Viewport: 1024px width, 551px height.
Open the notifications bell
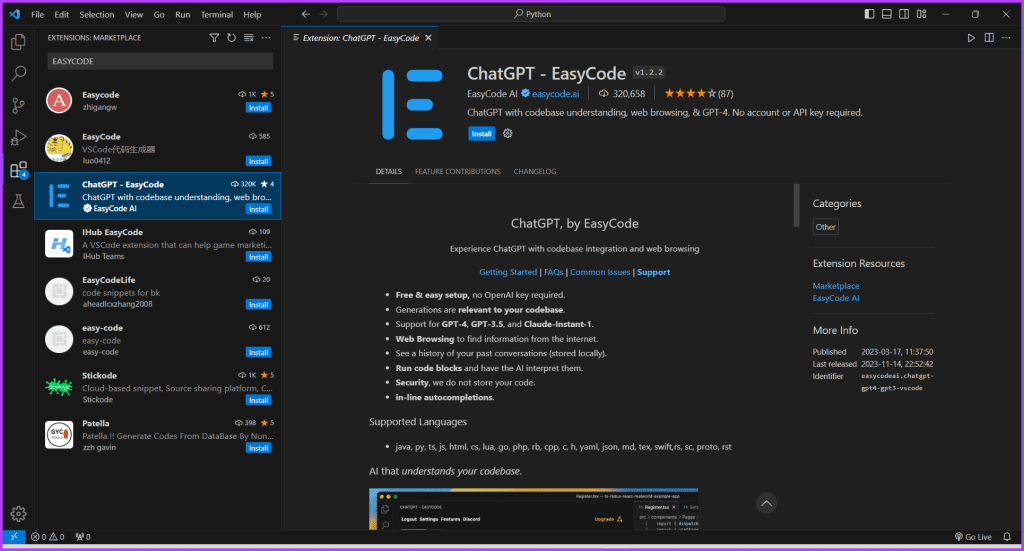tap(1006, 537)
